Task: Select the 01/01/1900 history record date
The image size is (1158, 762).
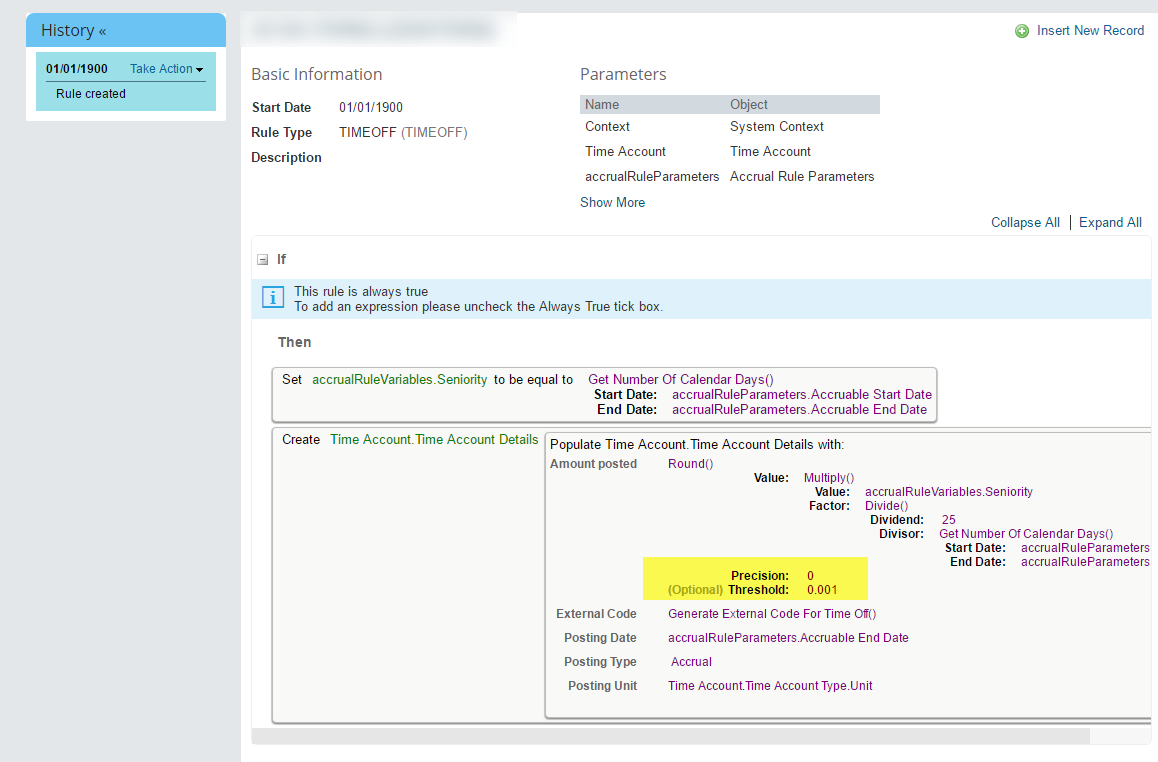Action: coord(77,69)
